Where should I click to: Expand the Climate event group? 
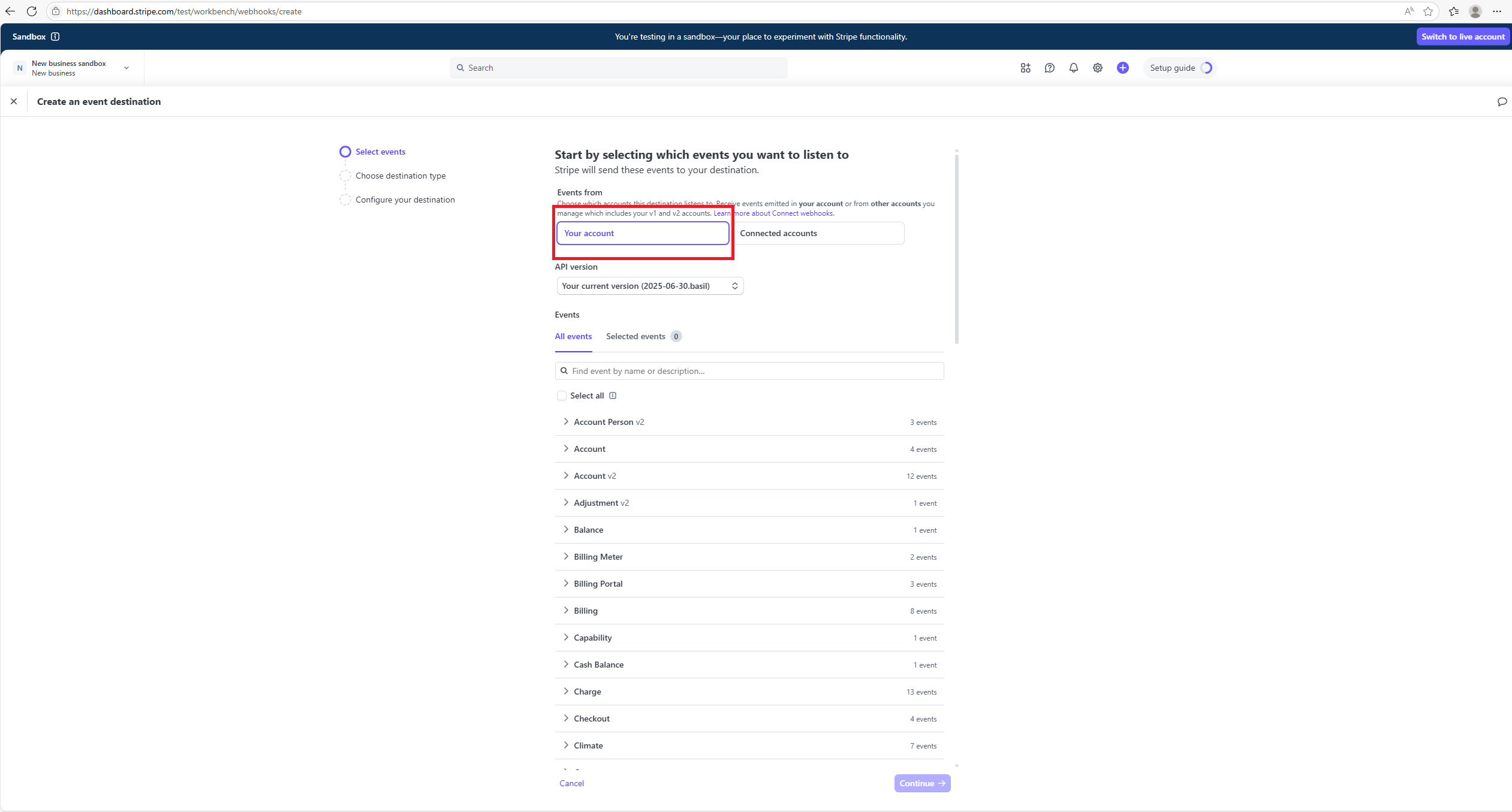click(x=749, y=745)
